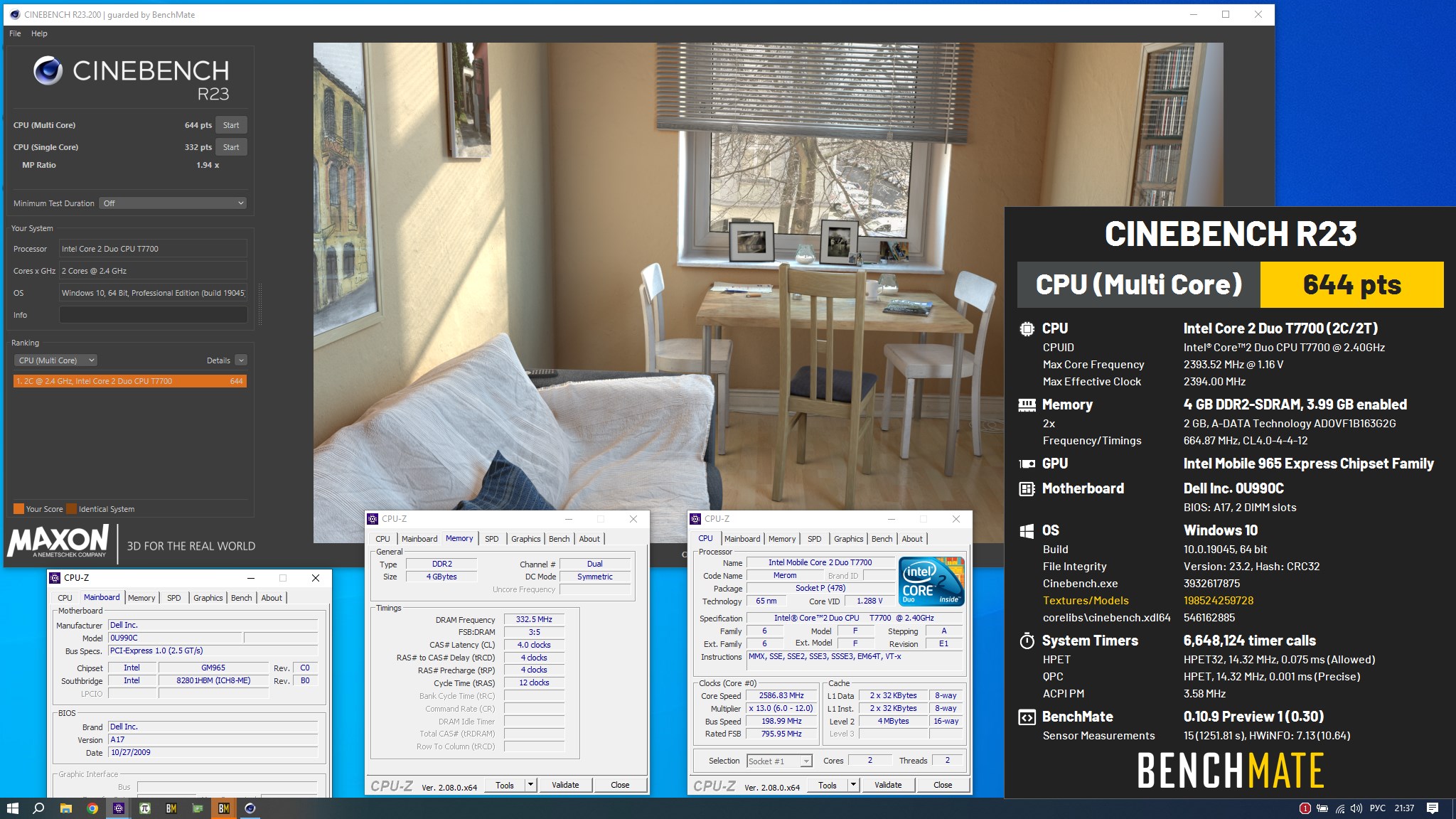
Task: Click the orange Your Score legend swatch
Action: point(18,508)
